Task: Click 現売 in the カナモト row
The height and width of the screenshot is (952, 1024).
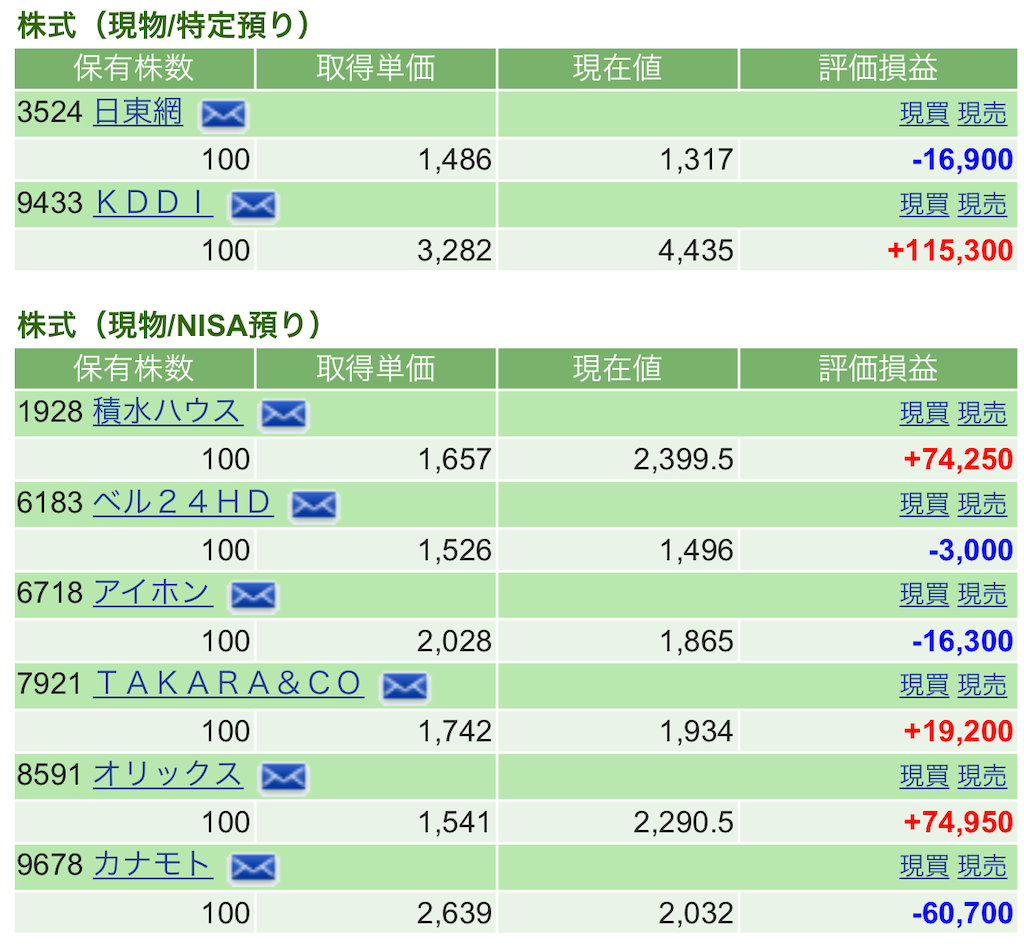Action: click(982, 866)
